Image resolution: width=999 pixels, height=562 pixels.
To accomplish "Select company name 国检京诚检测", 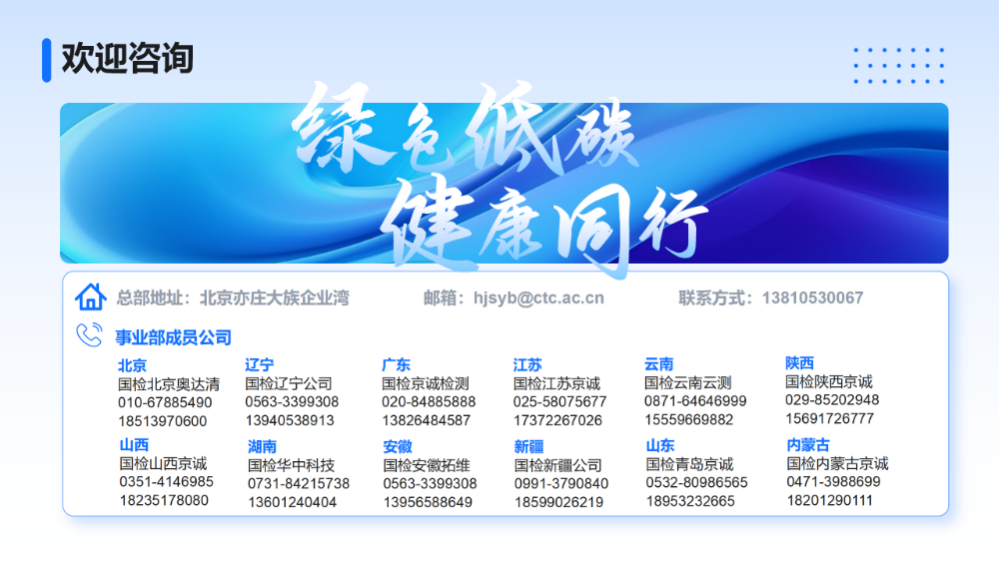I will pyautogui.click(x=426, y=384).
